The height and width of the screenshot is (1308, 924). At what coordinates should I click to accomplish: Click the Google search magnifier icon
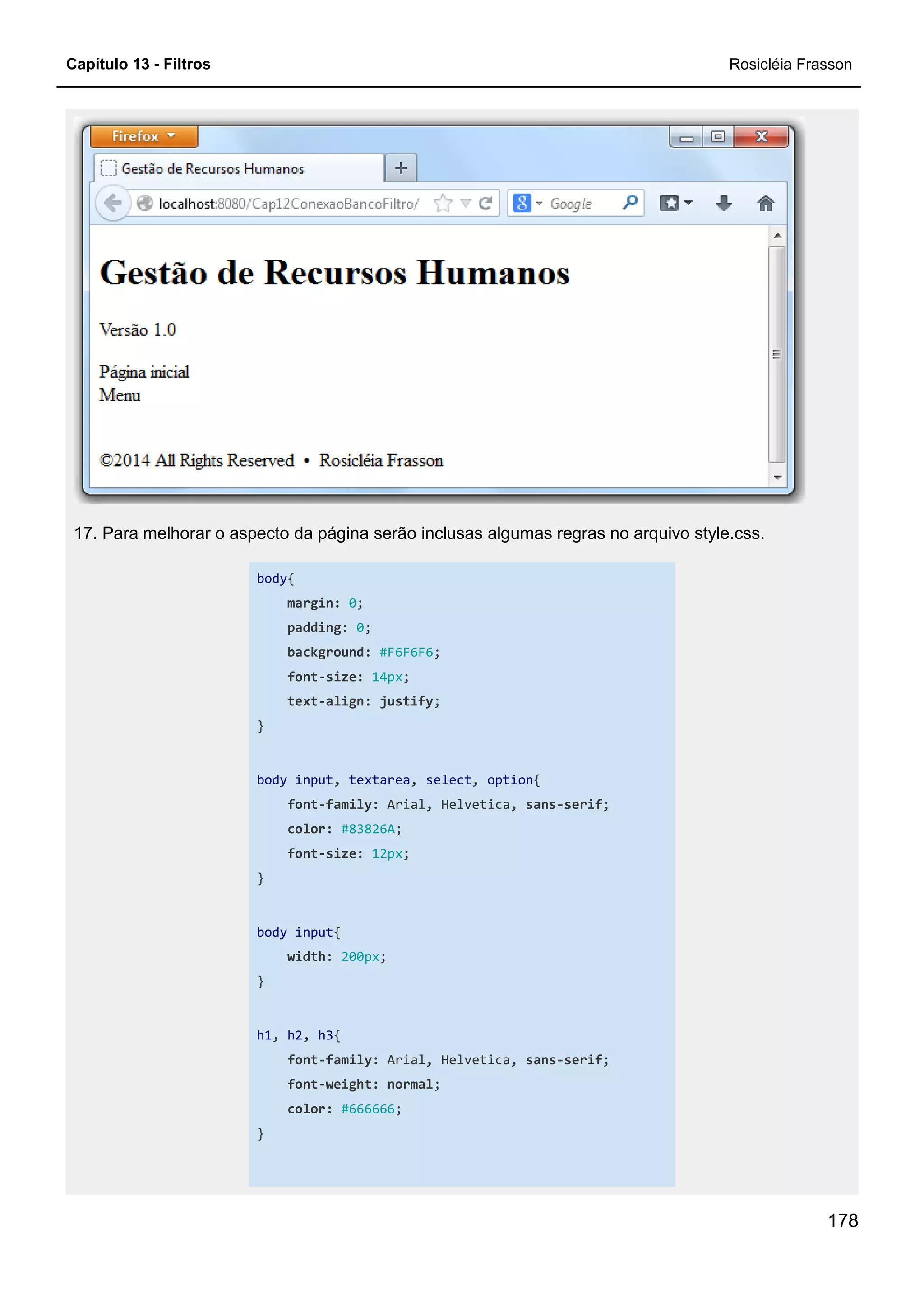tap(630, 203)
